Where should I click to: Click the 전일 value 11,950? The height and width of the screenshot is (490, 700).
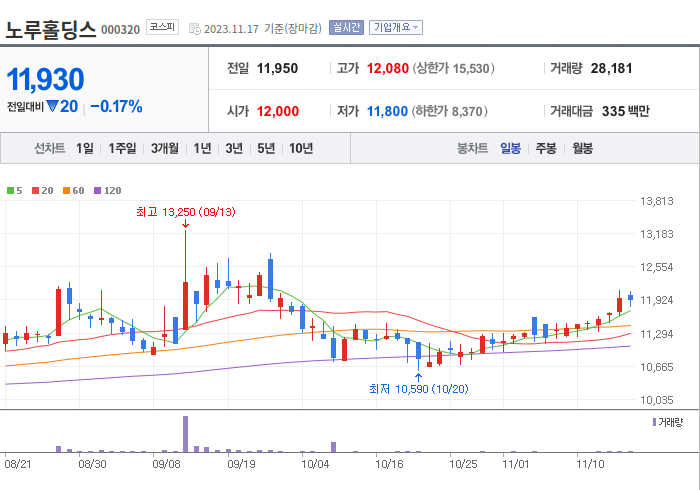point(277,68)
